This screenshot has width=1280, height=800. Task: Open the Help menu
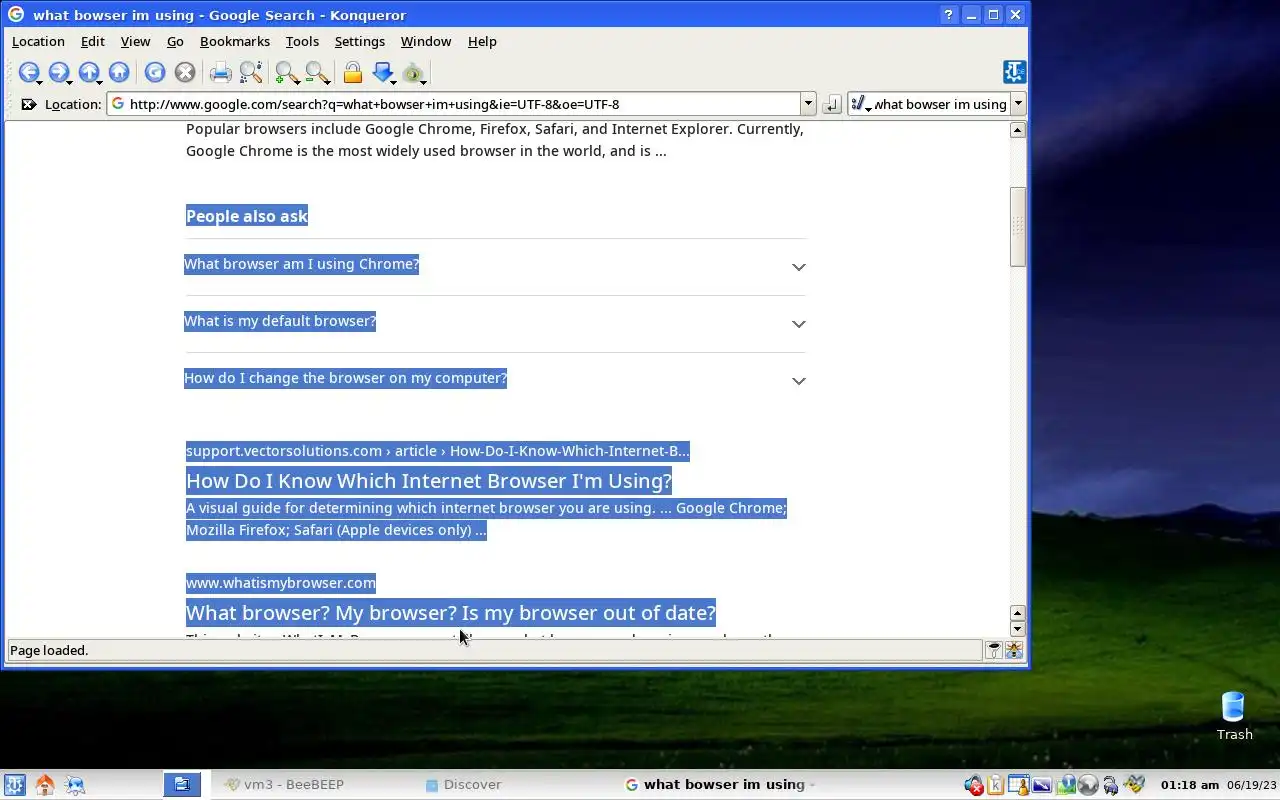[482, 41]
